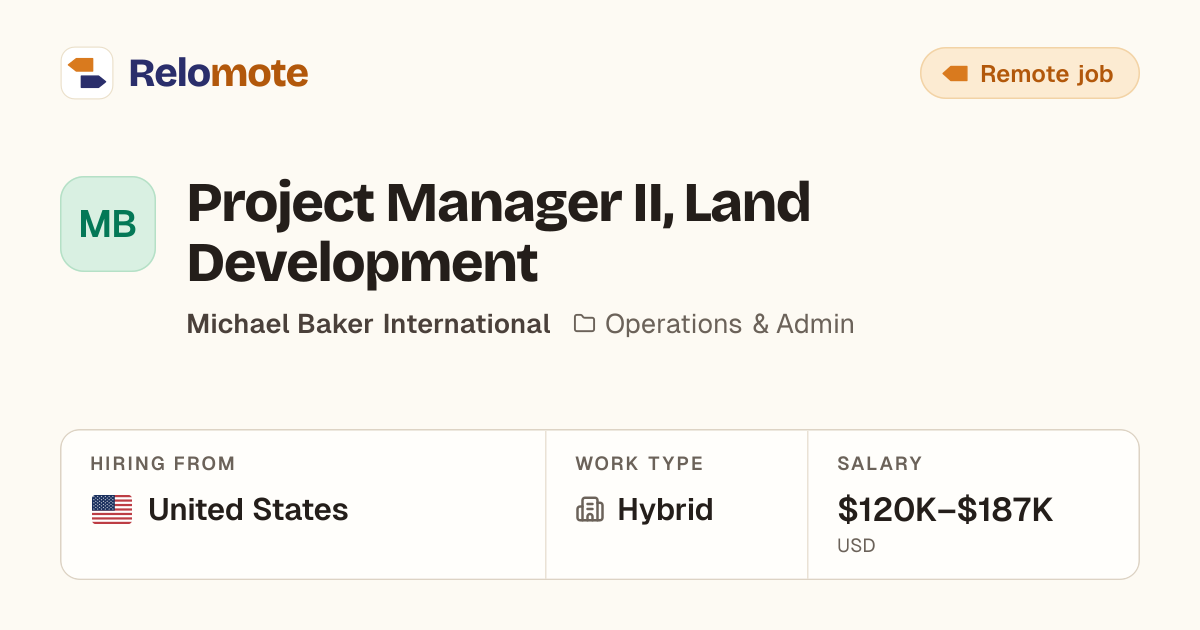Select the $120K–$187K salary value

pos(945,510)
